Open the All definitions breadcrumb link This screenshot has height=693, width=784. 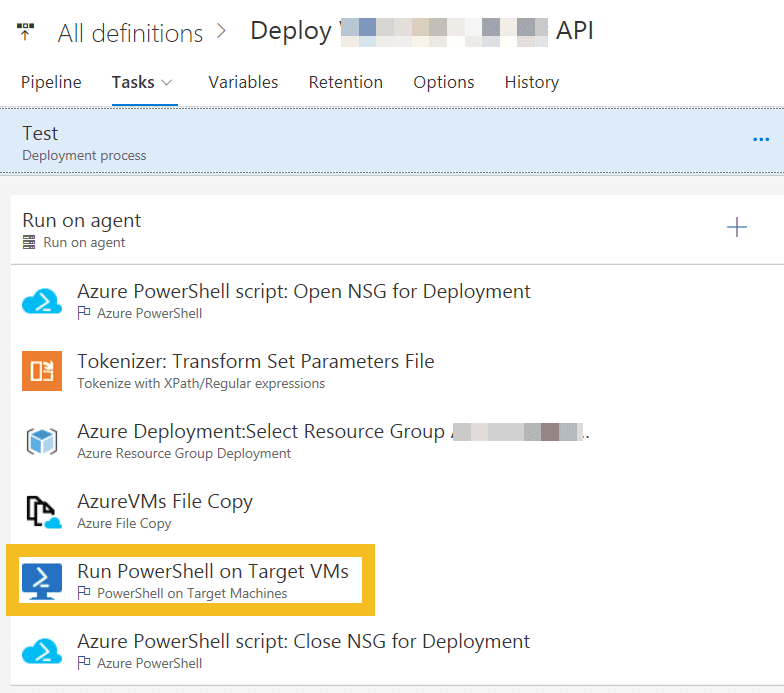130,34
